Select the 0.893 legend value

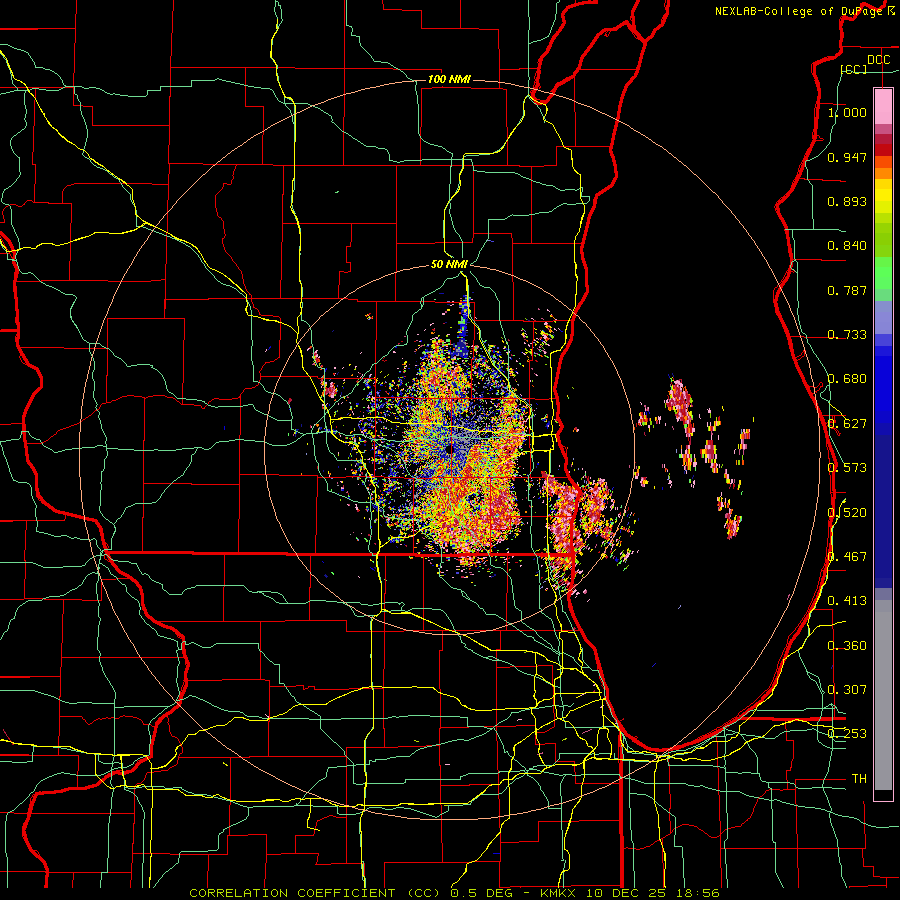click(x=847, y=201)
